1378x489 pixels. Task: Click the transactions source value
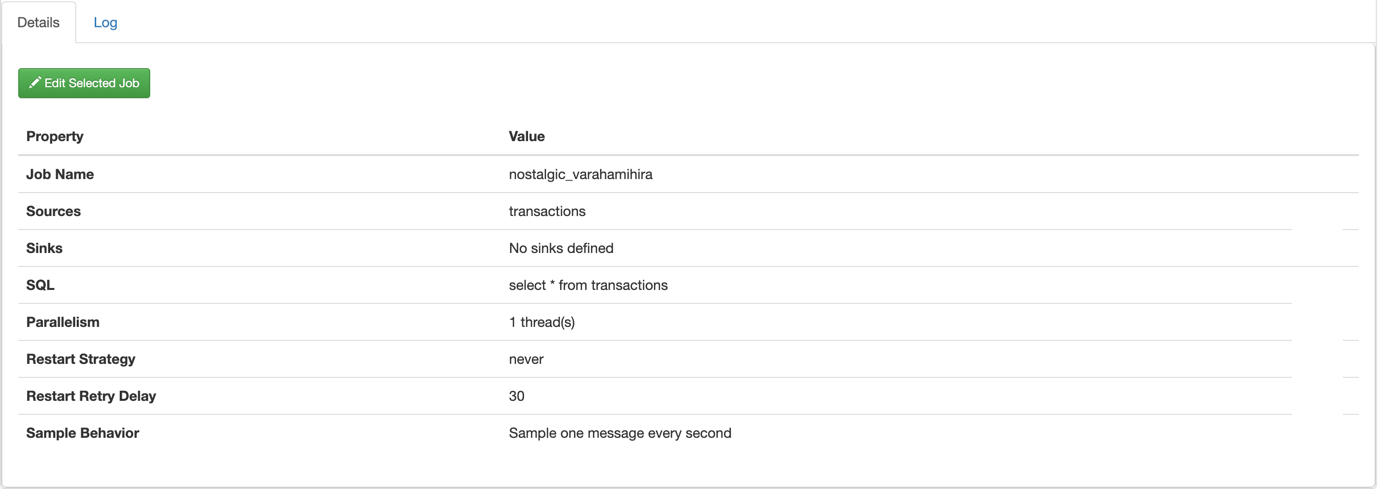(547, 211)
